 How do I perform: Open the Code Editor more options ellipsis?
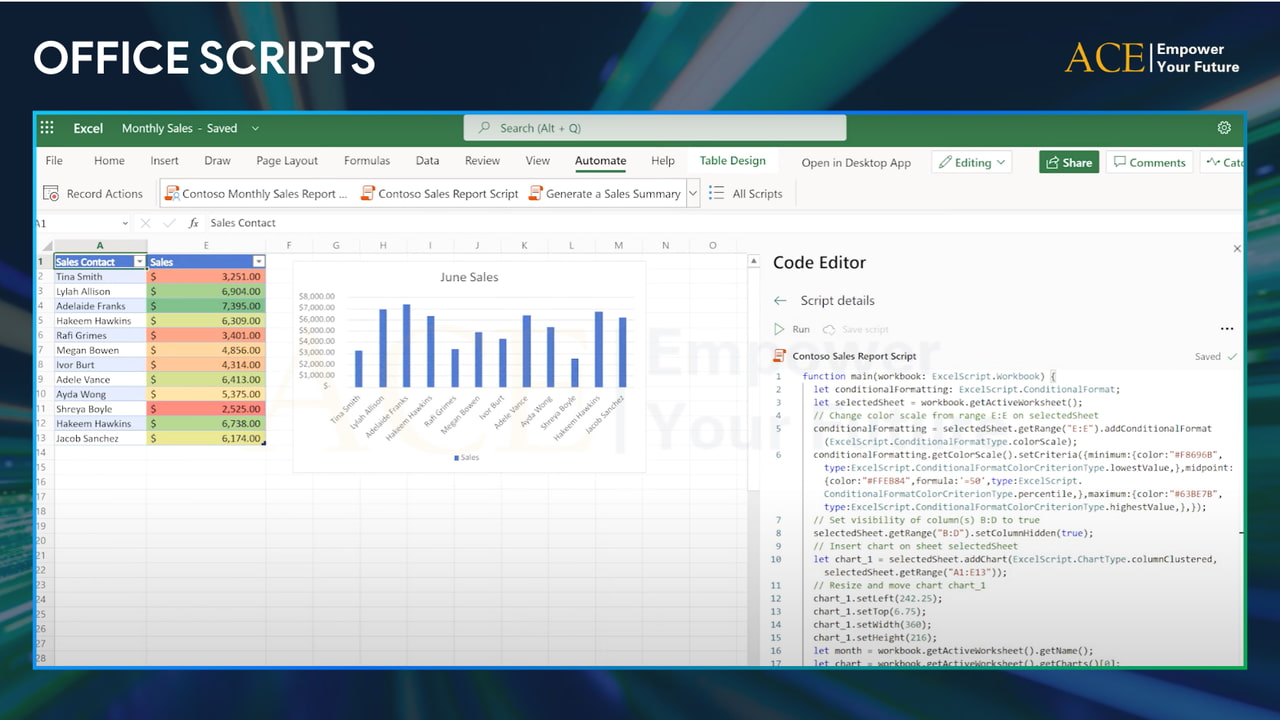click(1226, 329)
